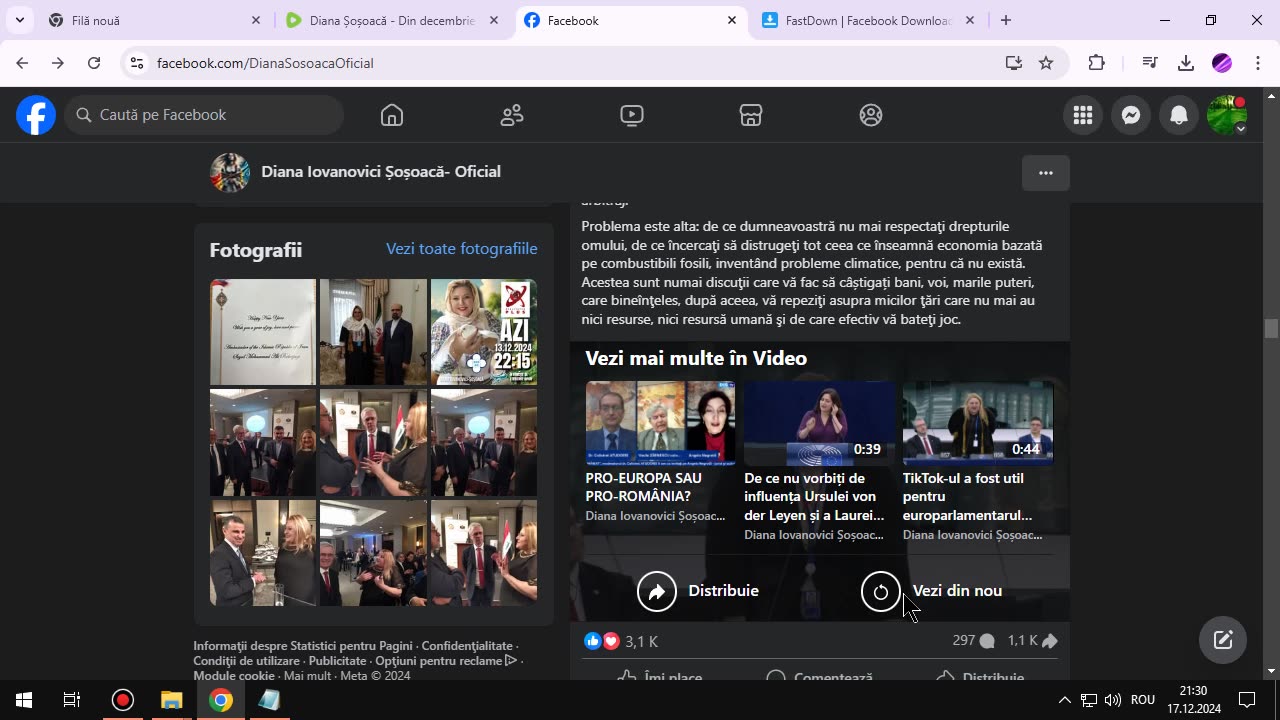Open a new browser tab with plus

(1006, 20)
